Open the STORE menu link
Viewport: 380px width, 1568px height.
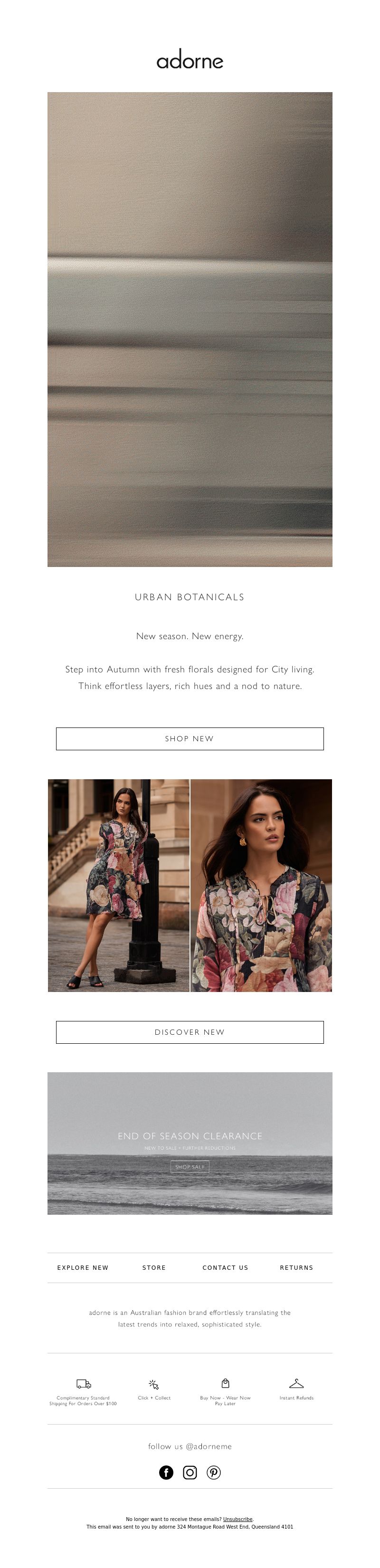(x=154, y=1267)
